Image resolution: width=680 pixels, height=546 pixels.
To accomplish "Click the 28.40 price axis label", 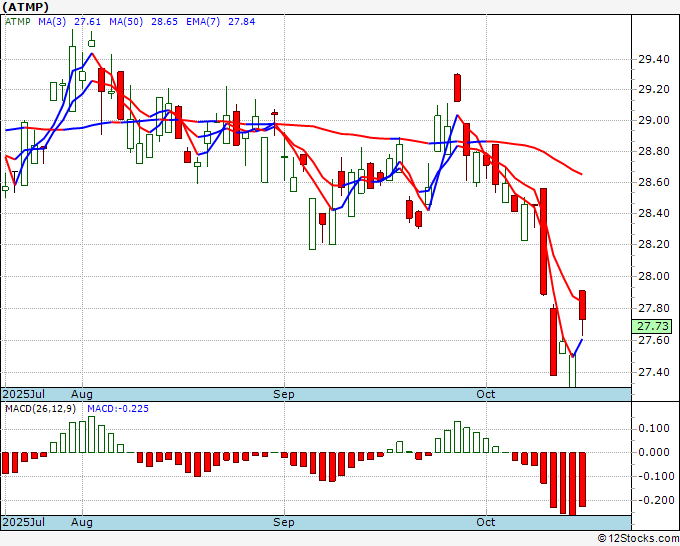I will tap(654, 213).
